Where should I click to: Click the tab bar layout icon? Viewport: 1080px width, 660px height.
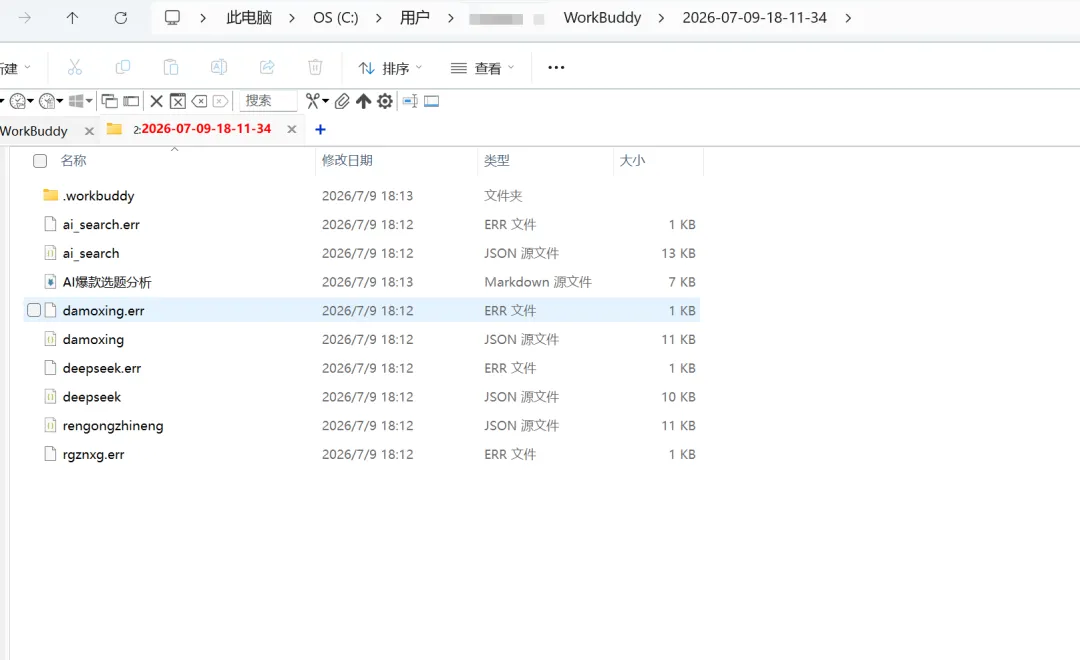[x=131, y=101]
